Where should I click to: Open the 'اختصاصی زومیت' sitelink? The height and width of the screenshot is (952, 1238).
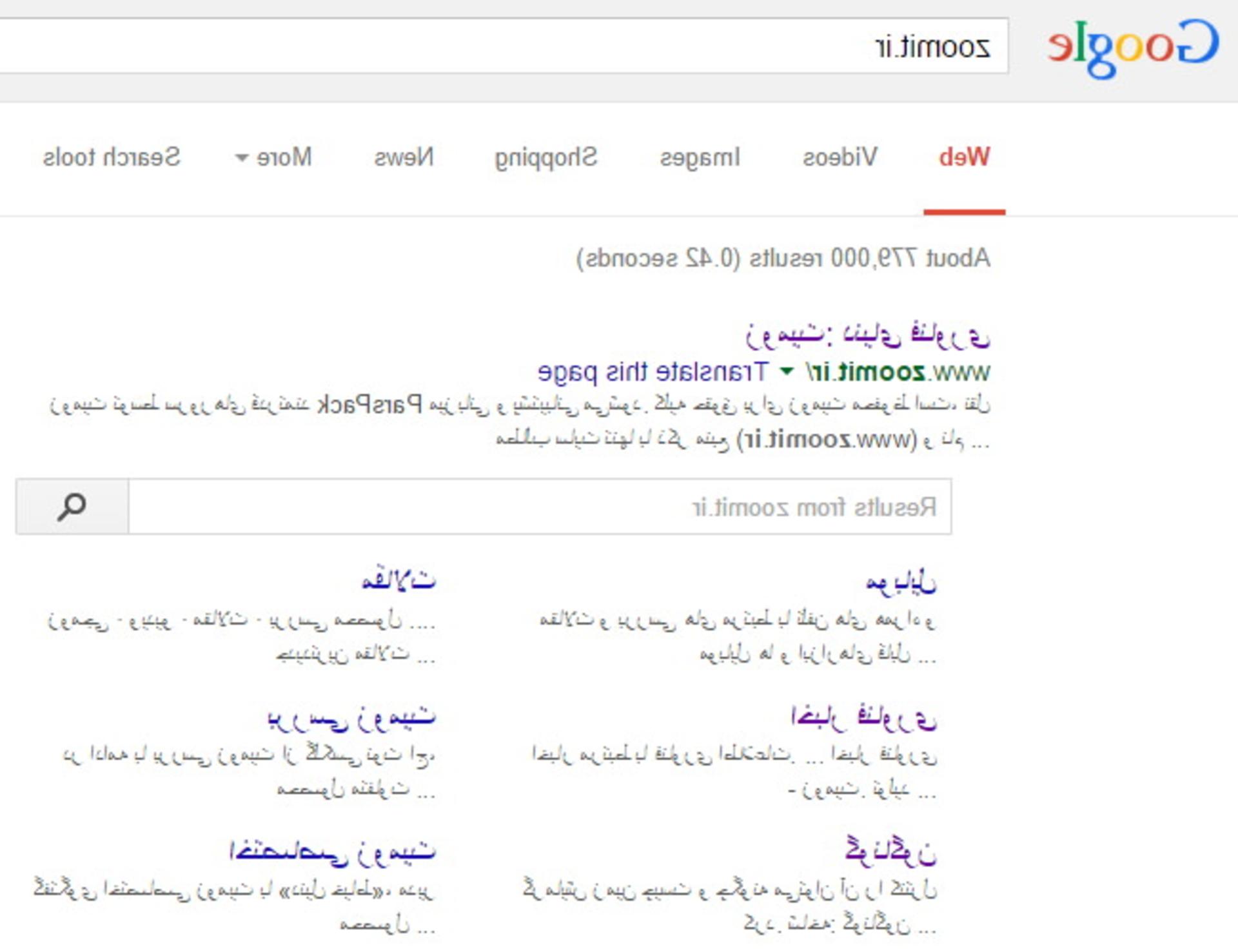point(333,852)
